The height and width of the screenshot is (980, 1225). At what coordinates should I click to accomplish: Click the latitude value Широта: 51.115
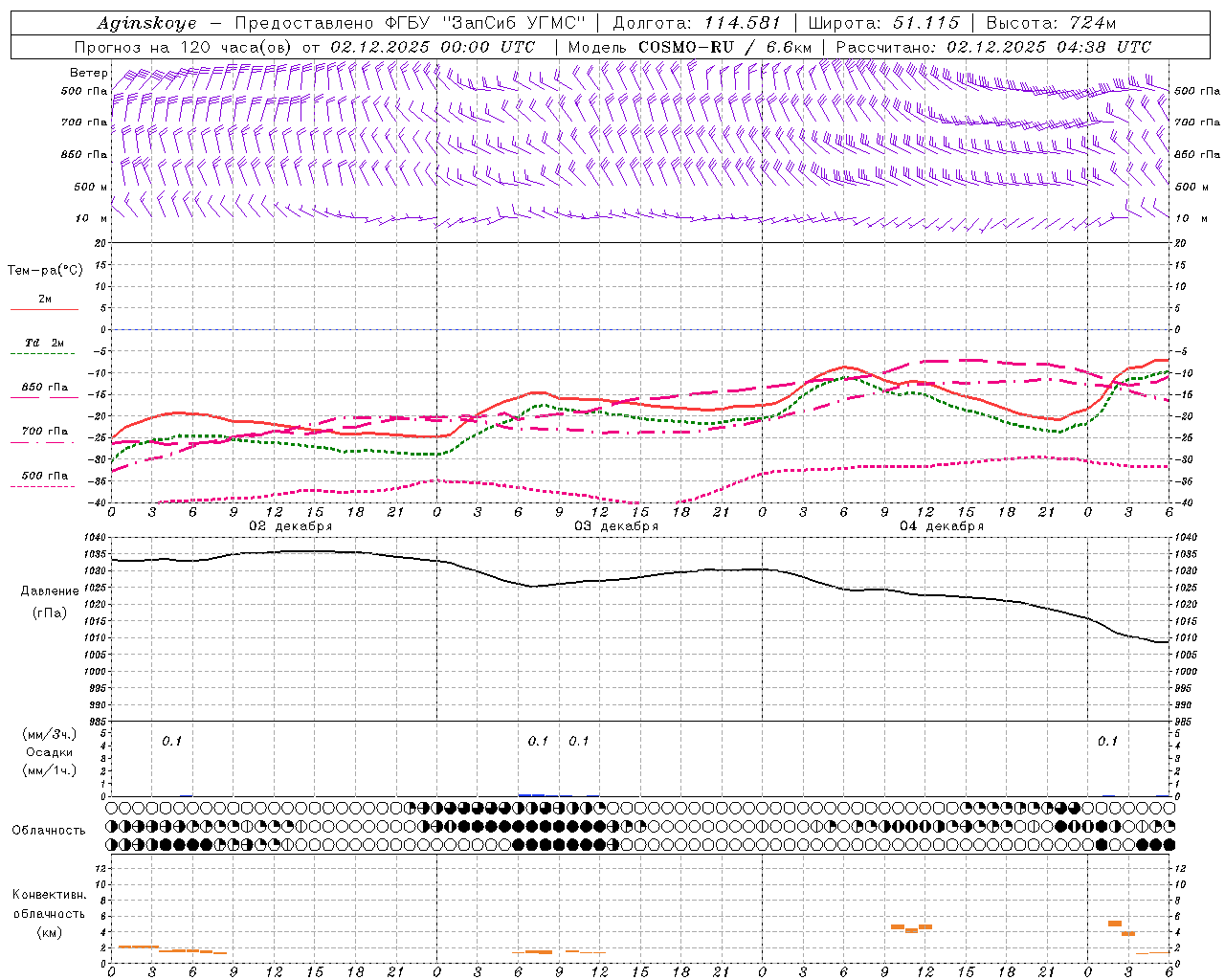click(x=884, y=23)
